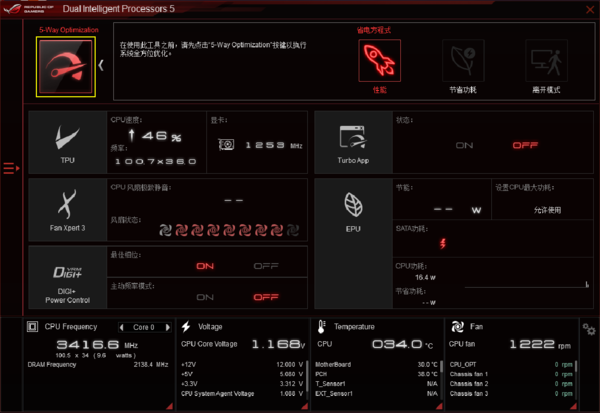Click the Core 0 selector label
This screenshot has width=600, height=413.
[x=143, y=327]
